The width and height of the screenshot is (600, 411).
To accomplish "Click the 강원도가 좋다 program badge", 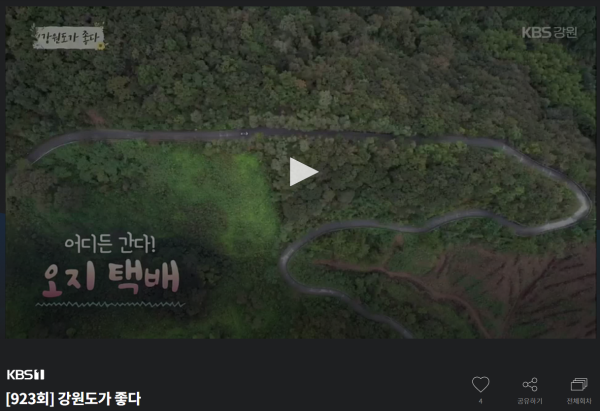I will pyautogui.click(x=69, y=37).
